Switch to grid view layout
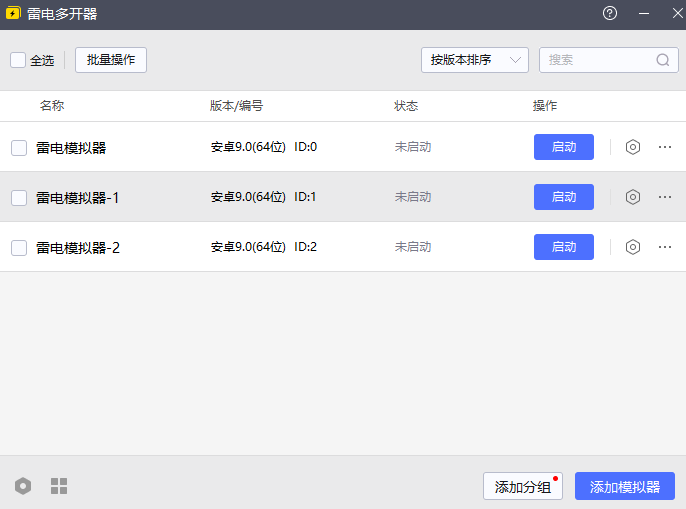 click(59, 486)
